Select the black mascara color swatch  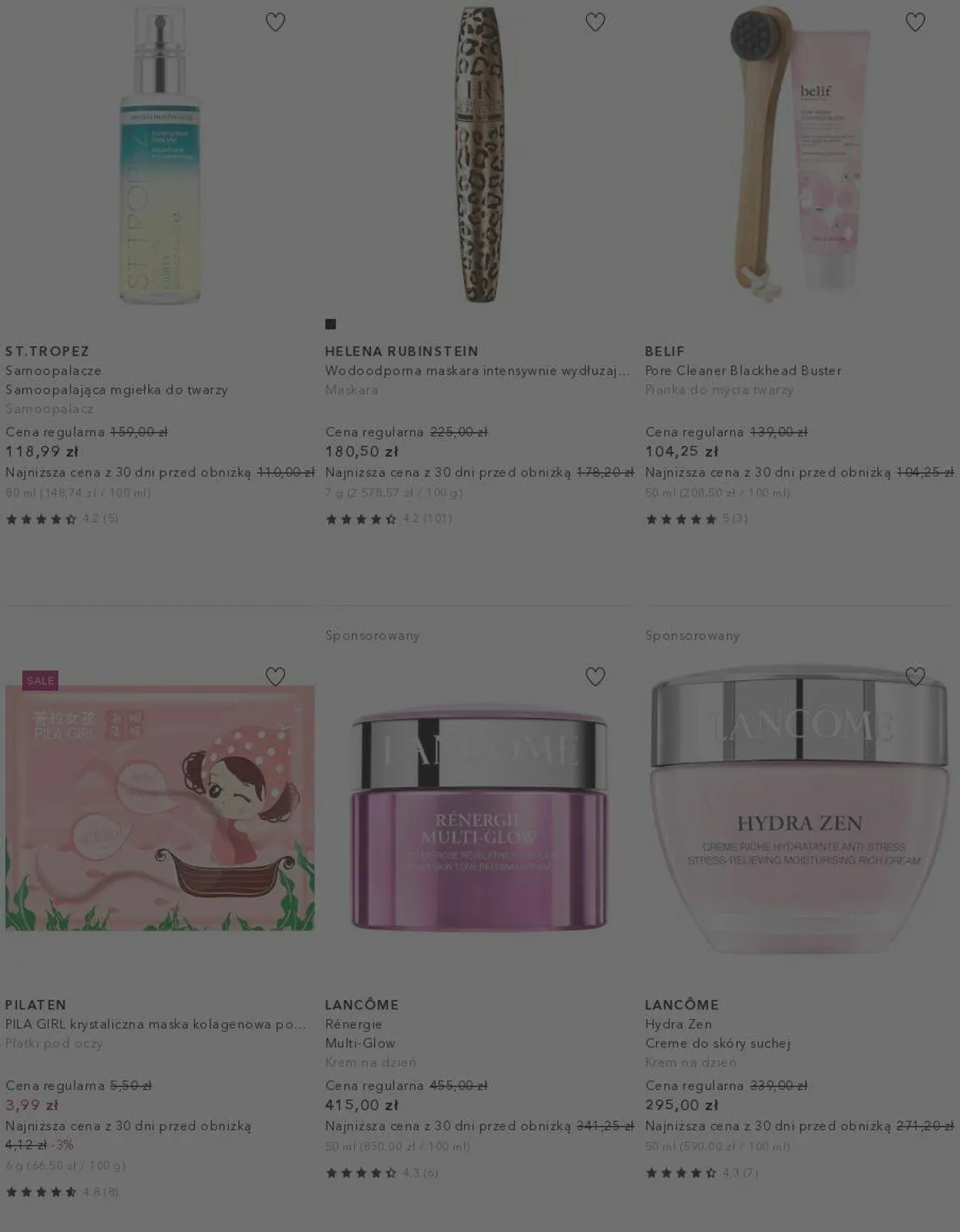tap(330, 324)
